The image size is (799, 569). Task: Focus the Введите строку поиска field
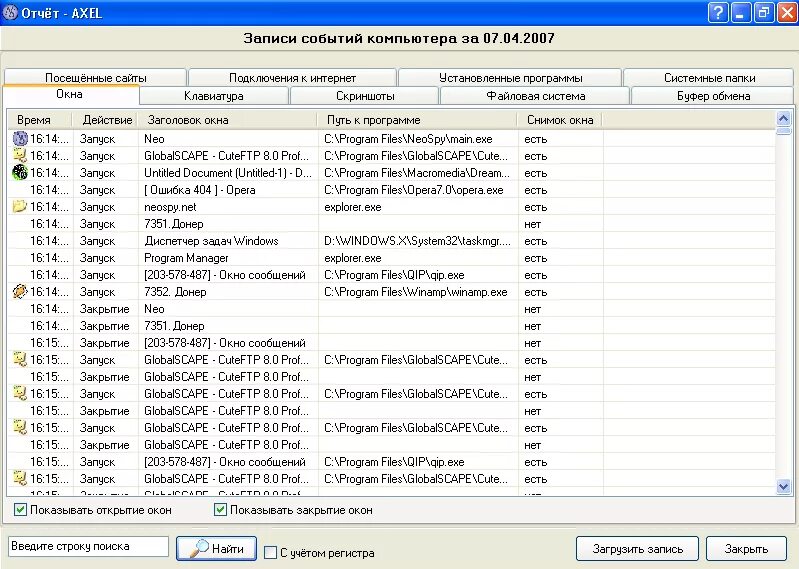point(88,547)
